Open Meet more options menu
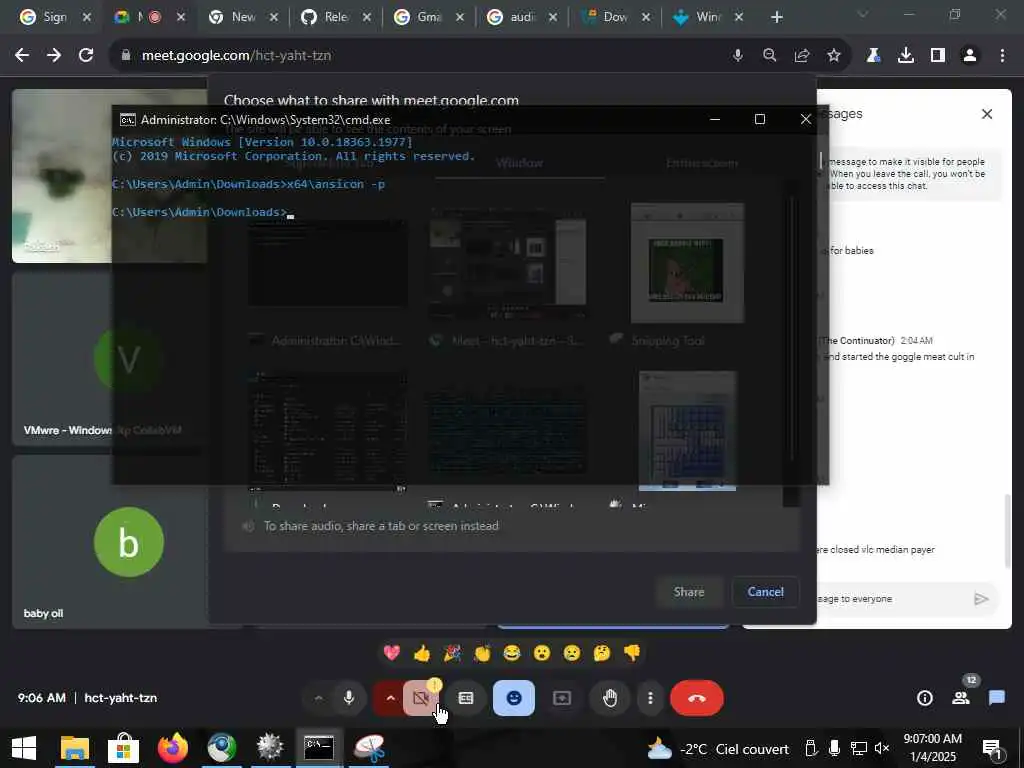The image size is (1024, 768). pyautogui.click(x=650, y=698)
